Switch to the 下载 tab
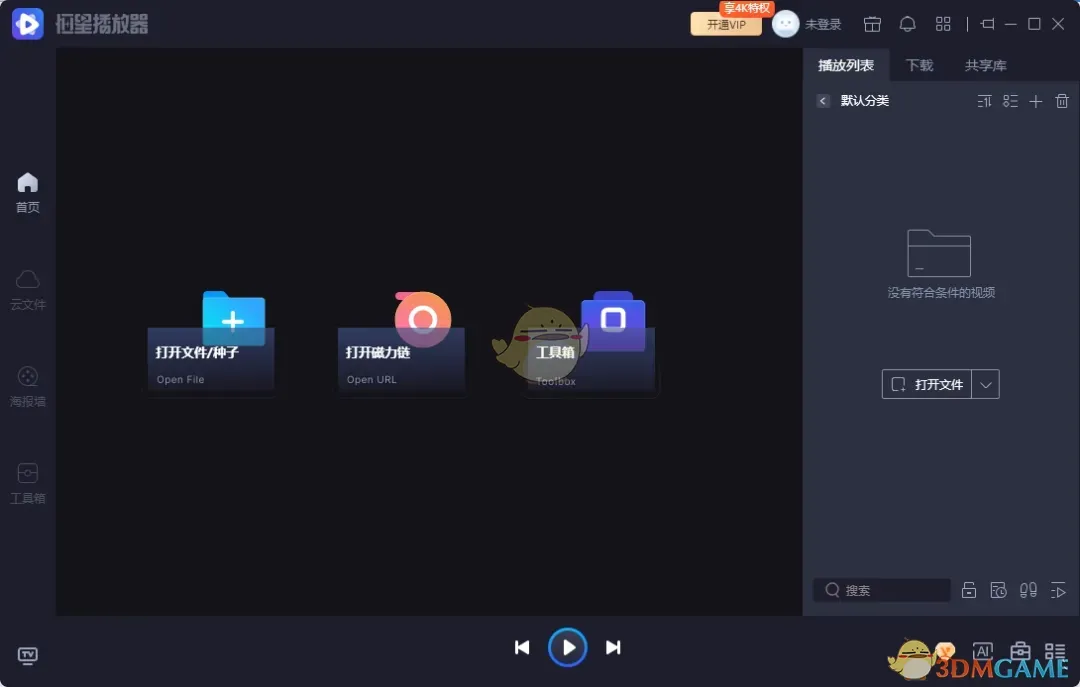Screen dimensions: 1080x687 click(919, 65)
